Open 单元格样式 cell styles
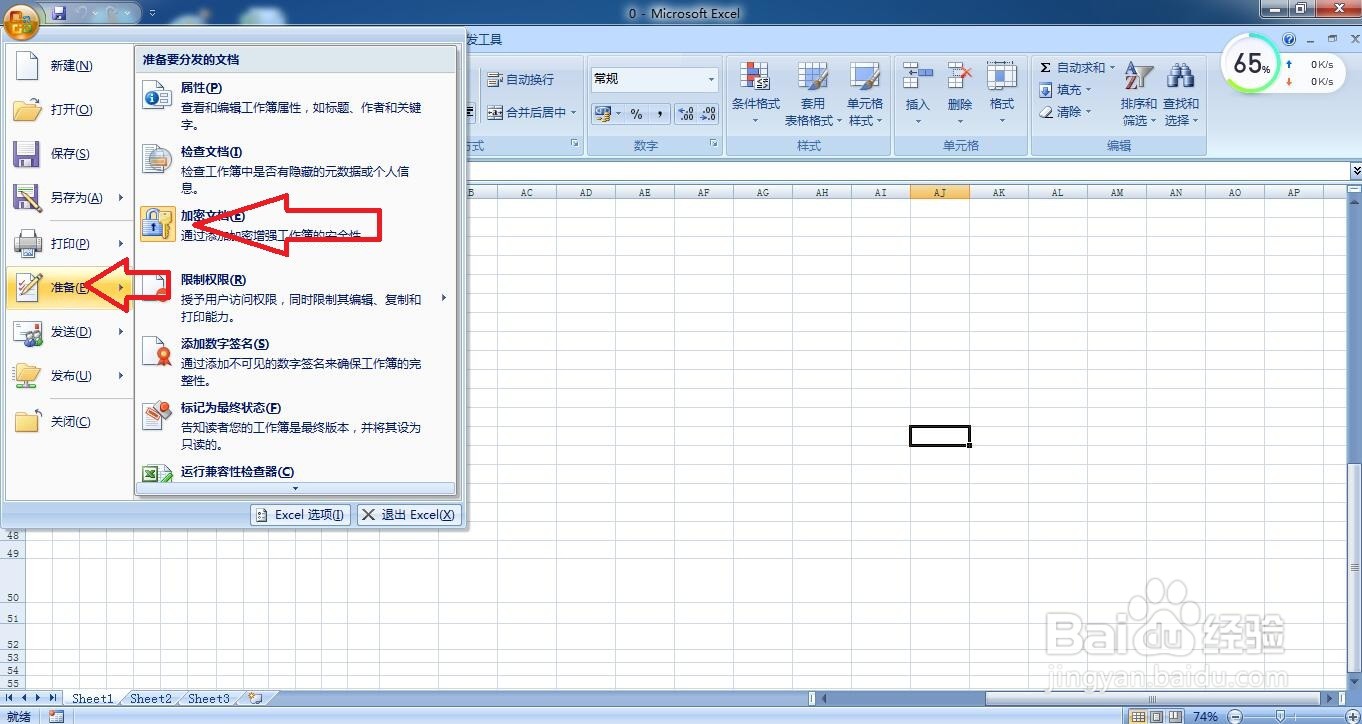Image resolution: width=1362 pixels, height=724 pixels. click(x=865, y=94)
